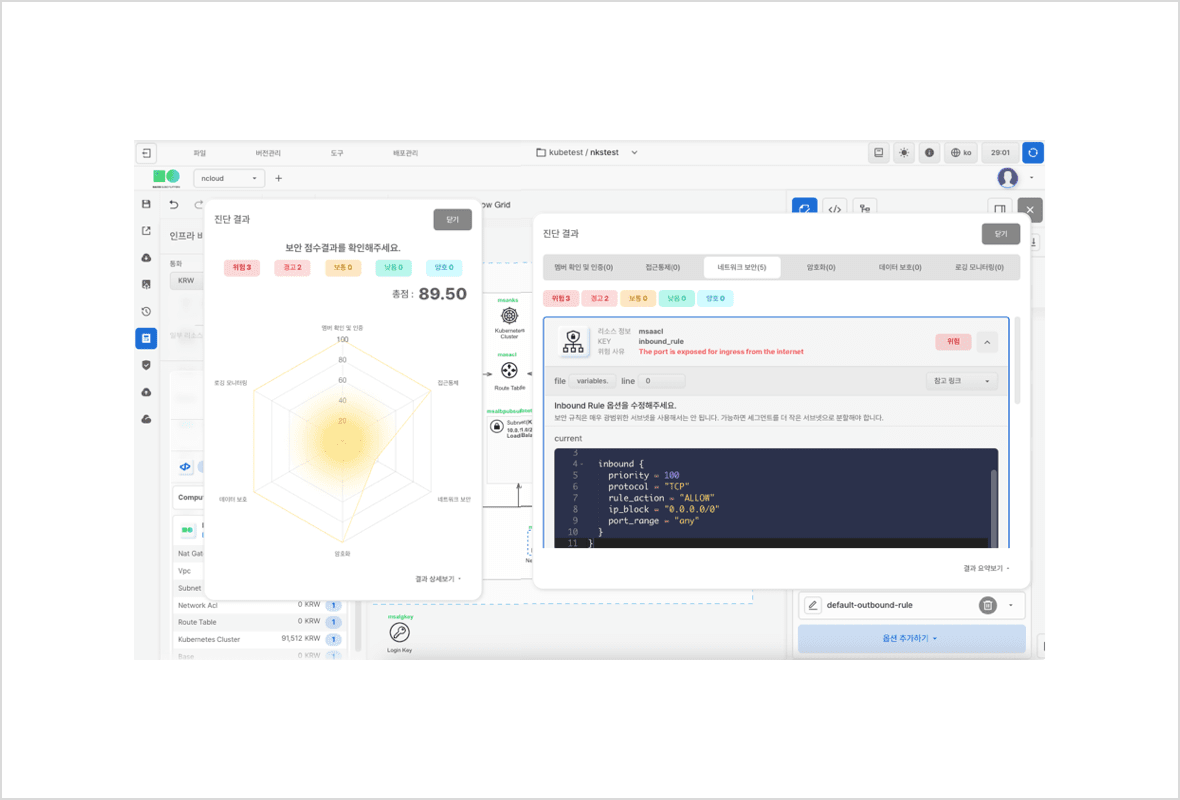This screenshot has width=1180, height=800.
Task: Click the undo arrow icon
Action: tap(174, 205)
